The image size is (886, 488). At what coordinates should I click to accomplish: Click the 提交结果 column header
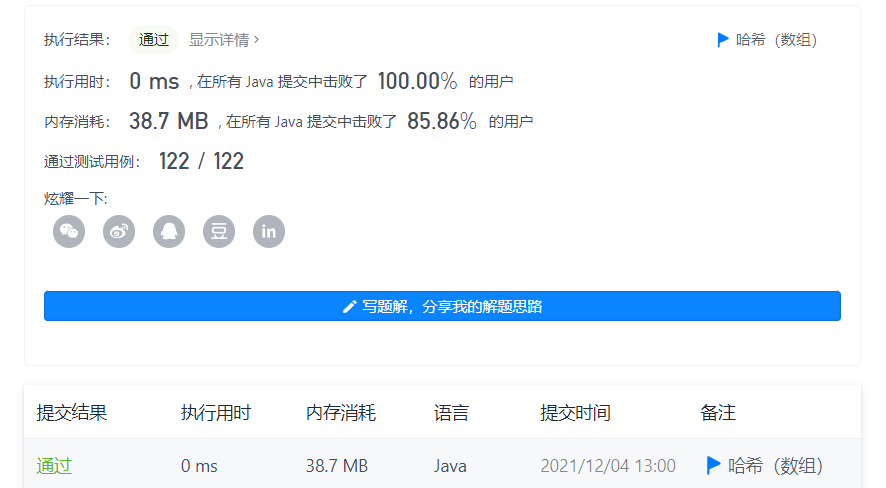(x=72, y=413)
